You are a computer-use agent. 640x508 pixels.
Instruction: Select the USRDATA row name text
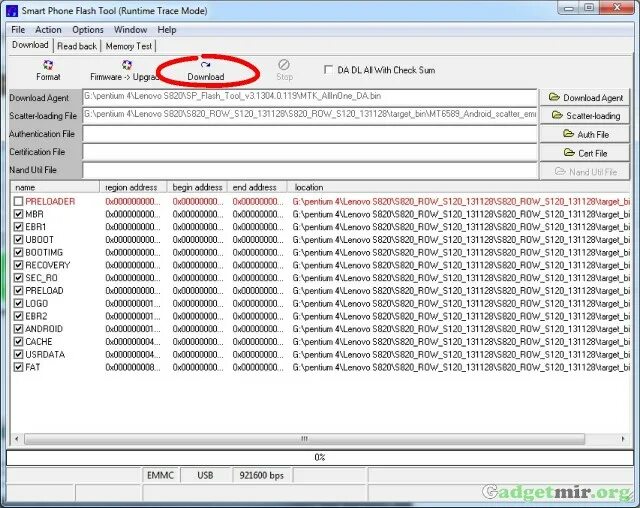[x=45, y=355]
